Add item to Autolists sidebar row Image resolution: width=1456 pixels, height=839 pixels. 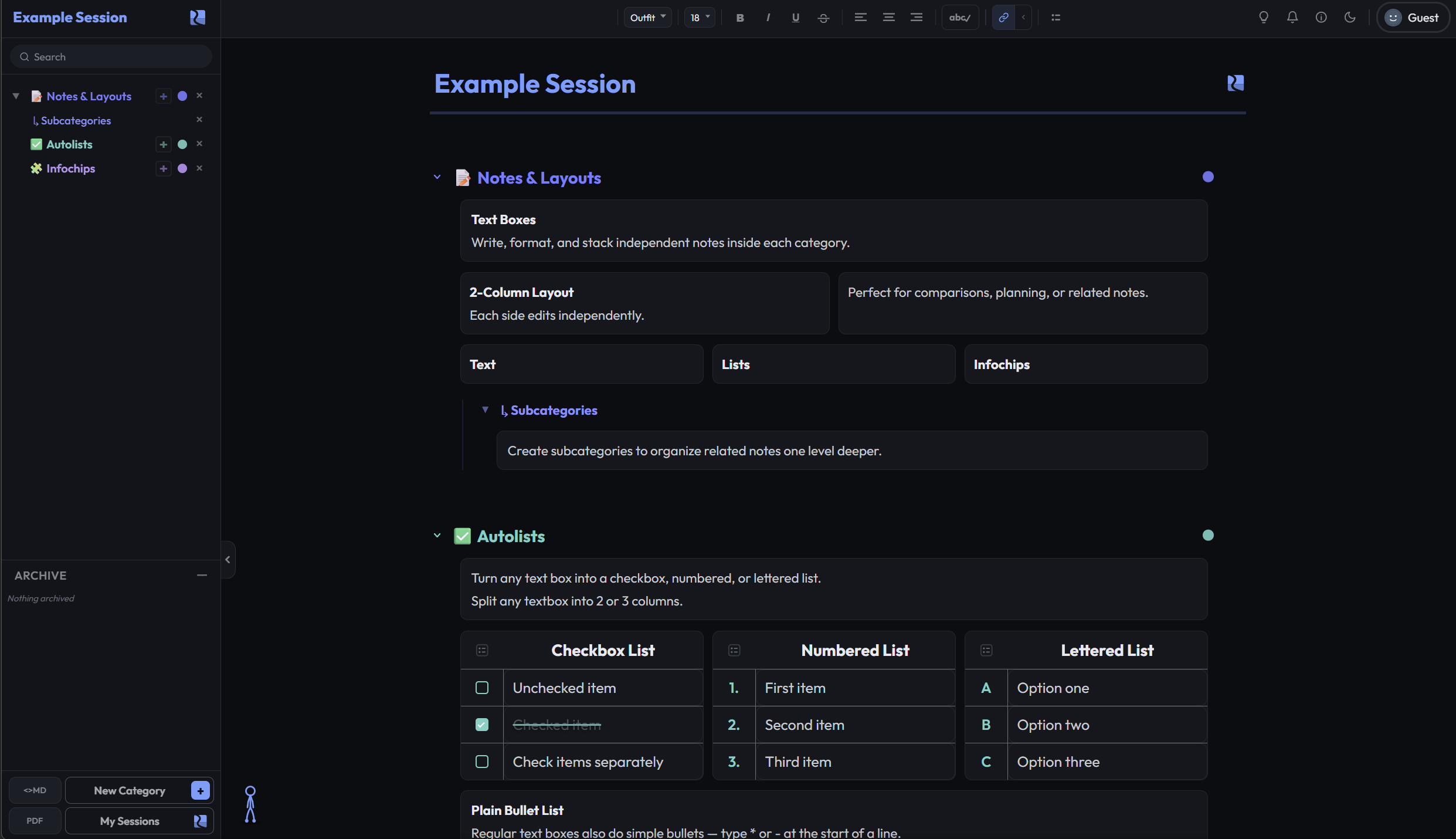pyautogui.click(x=164, y=144)
